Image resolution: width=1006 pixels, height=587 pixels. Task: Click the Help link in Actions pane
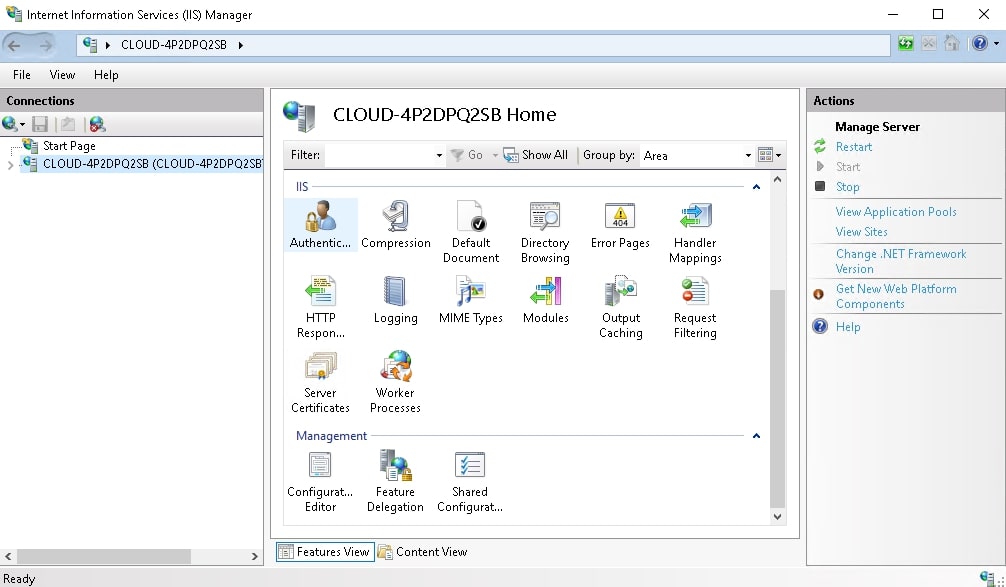click(848, 327)
